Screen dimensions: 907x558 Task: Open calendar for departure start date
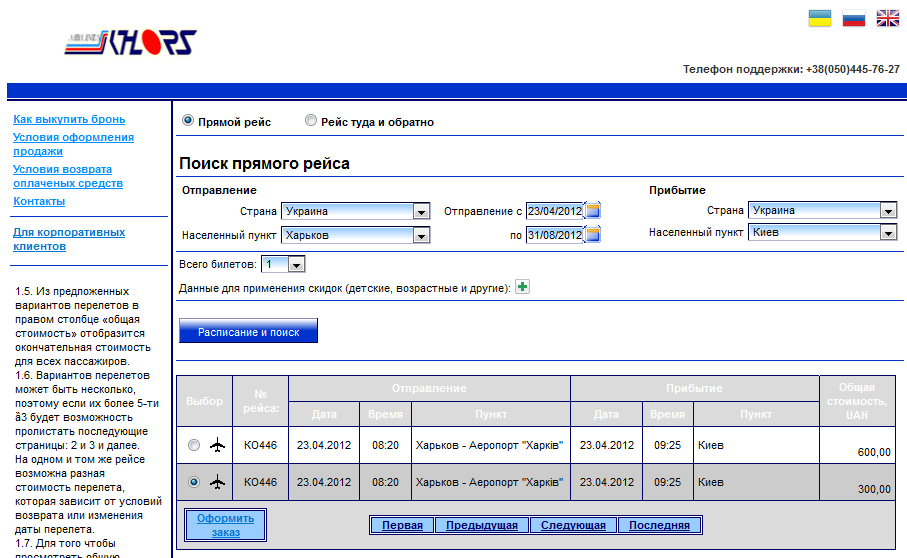[593, 211]
